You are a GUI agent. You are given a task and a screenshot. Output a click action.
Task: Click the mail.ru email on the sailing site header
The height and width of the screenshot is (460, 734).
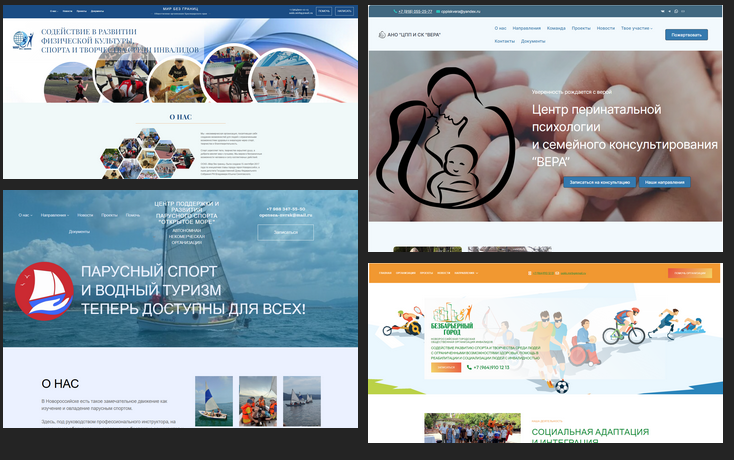point(286,215)
